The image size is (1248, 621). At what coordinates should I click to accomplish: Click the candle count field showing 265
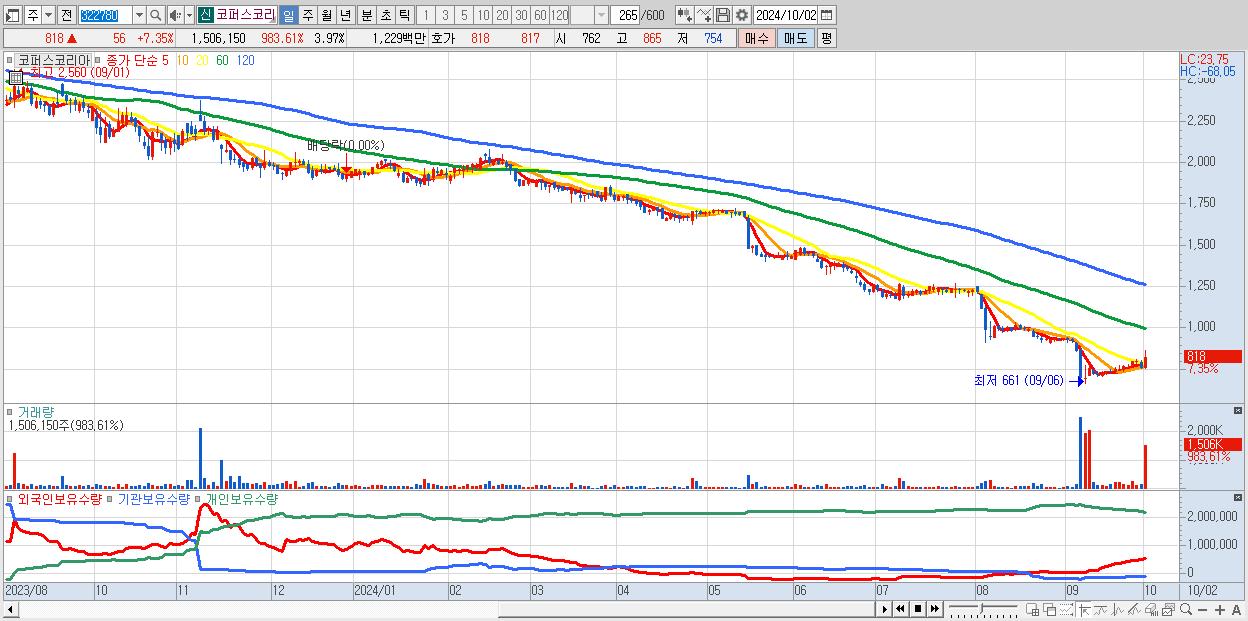[x=626, y=15]
